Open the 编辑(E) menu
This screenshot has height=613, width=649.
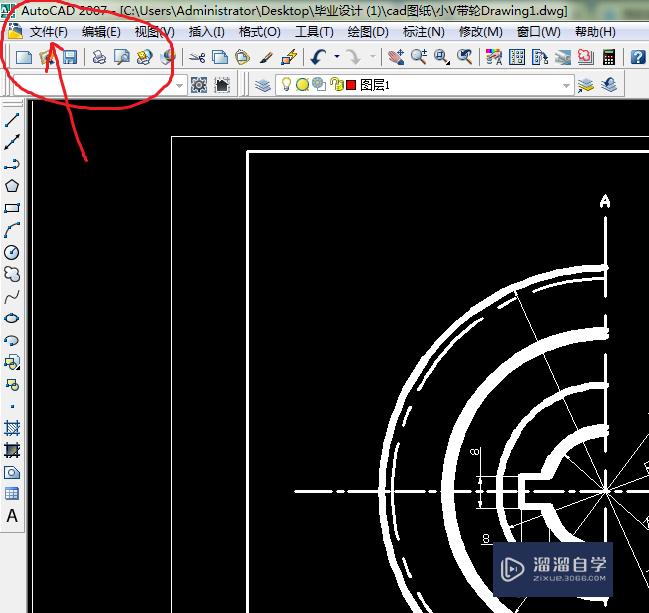[101, 32]
